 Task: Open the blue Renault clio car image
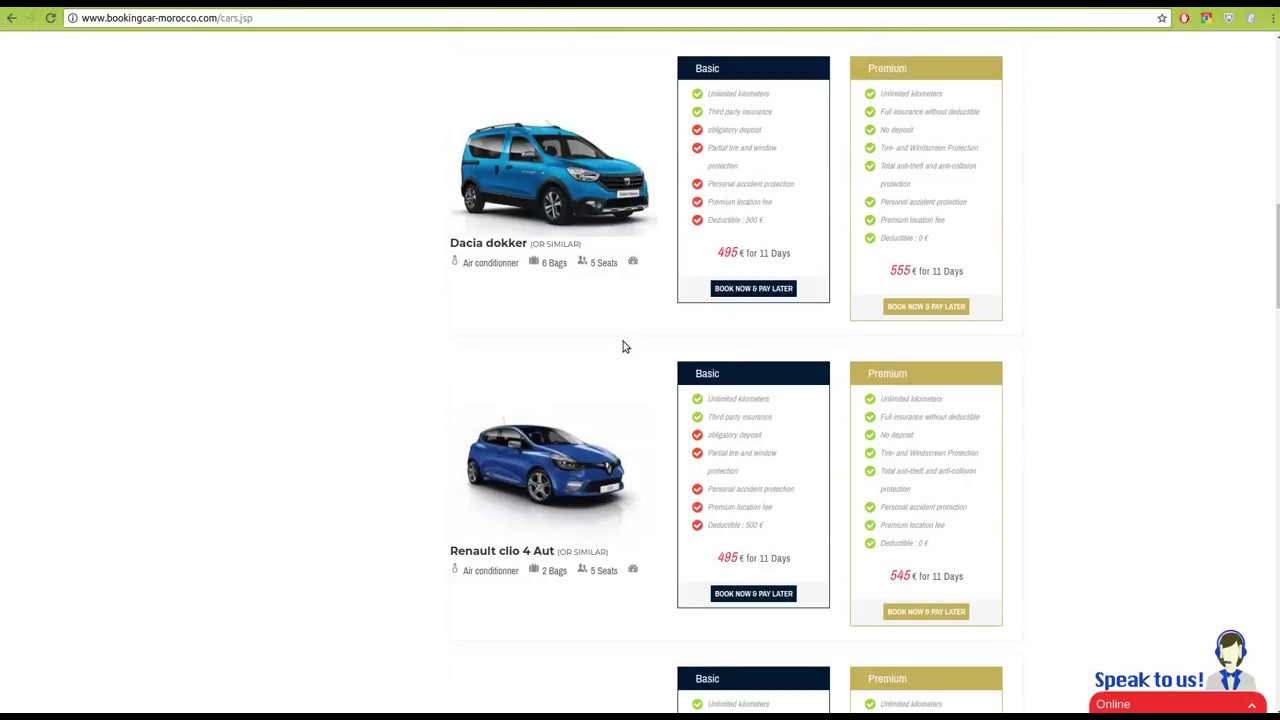click(x=546, y=463)
